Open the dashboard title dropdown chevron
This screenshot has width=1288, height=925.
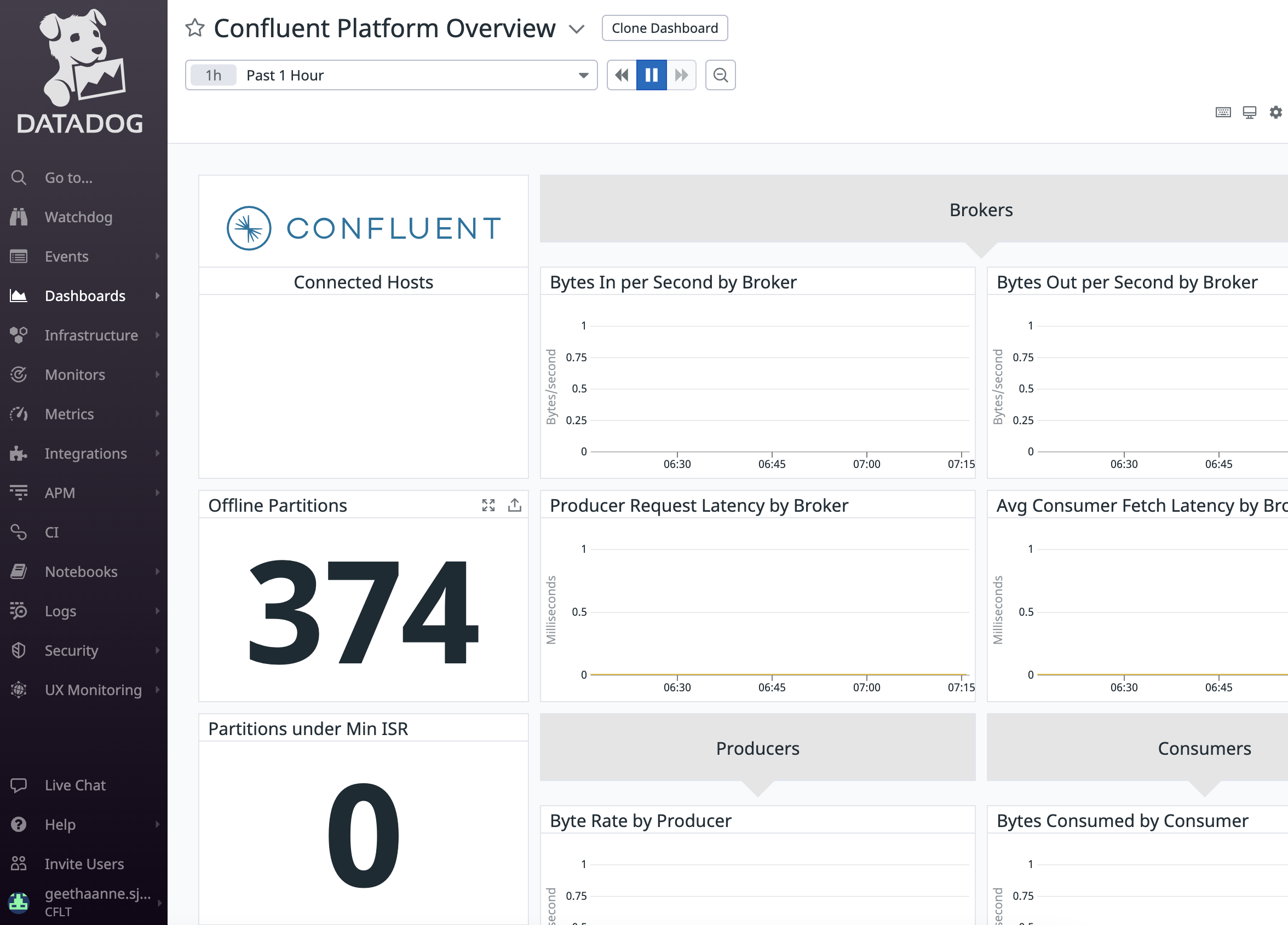pyautogui.click(x=577, y=29)
